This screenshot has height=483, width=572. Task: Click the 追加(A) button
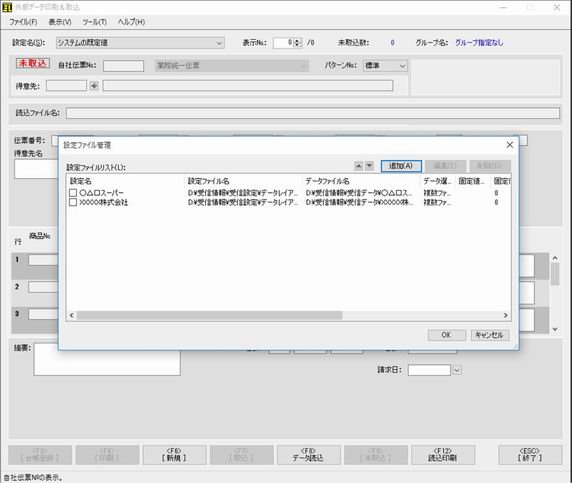tap(401, 166)
